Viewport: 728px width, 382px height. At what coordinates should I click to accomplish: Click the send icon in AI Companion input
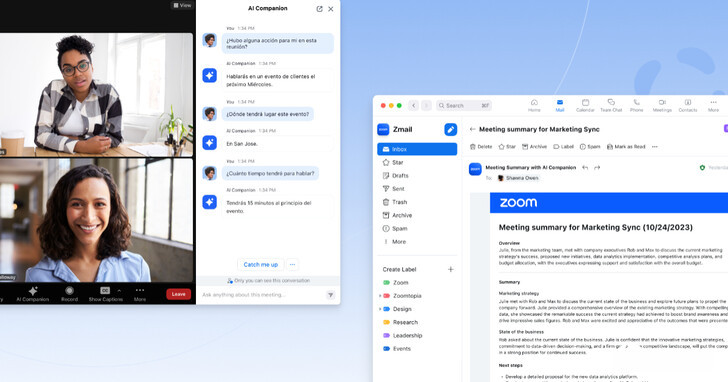[331, 295]
